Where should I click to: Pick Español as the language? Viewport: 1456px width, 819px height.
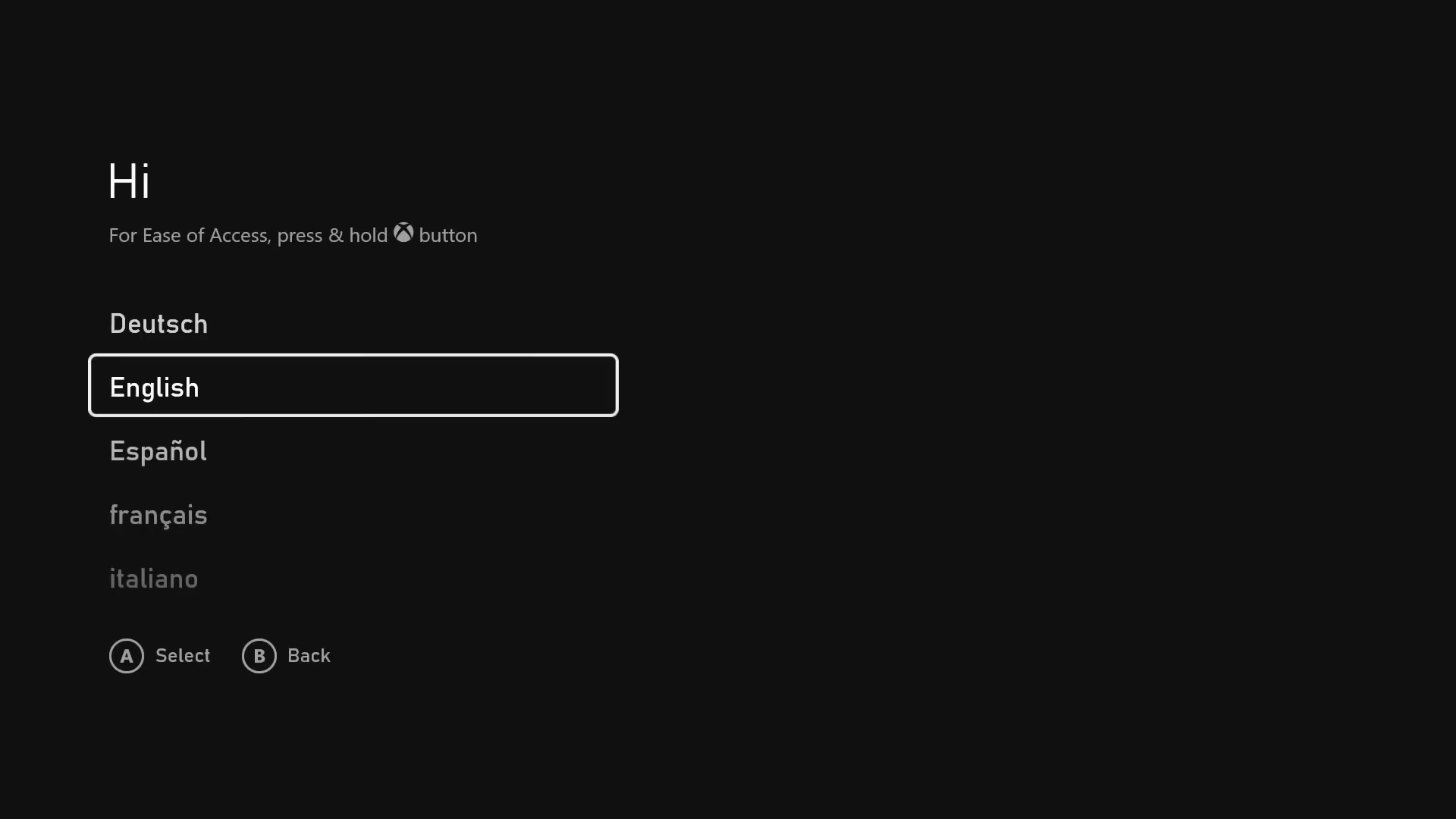(353, 451)
